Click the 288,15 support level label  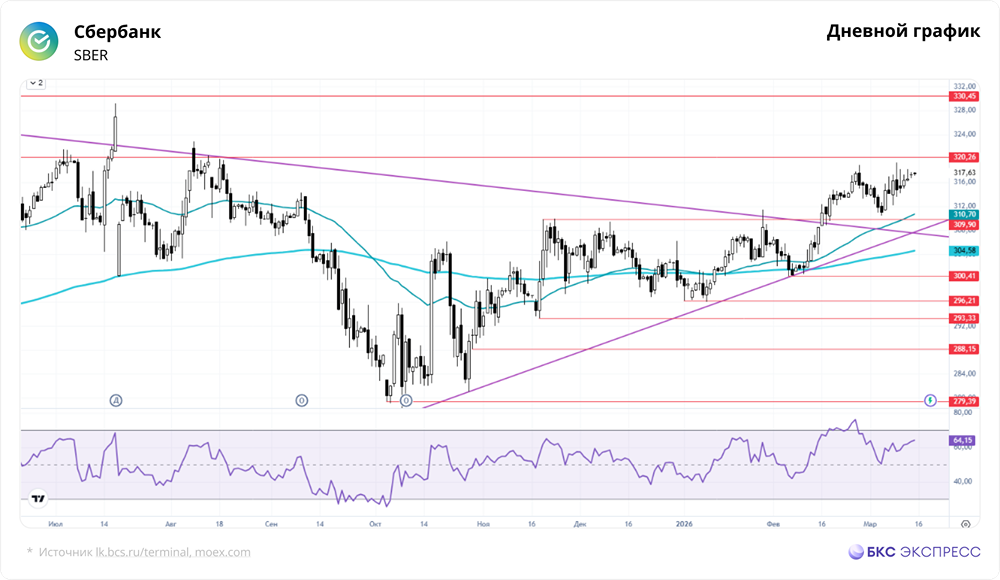[x=964, y=349]
